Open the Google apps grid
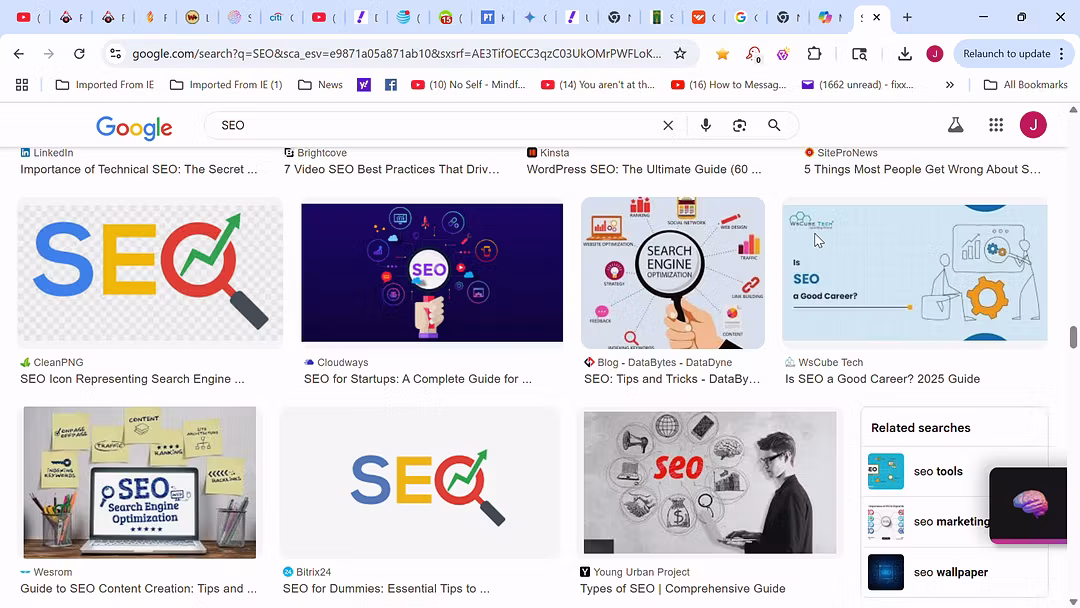Screen dimensions: 1080x608 coord(995,125)
